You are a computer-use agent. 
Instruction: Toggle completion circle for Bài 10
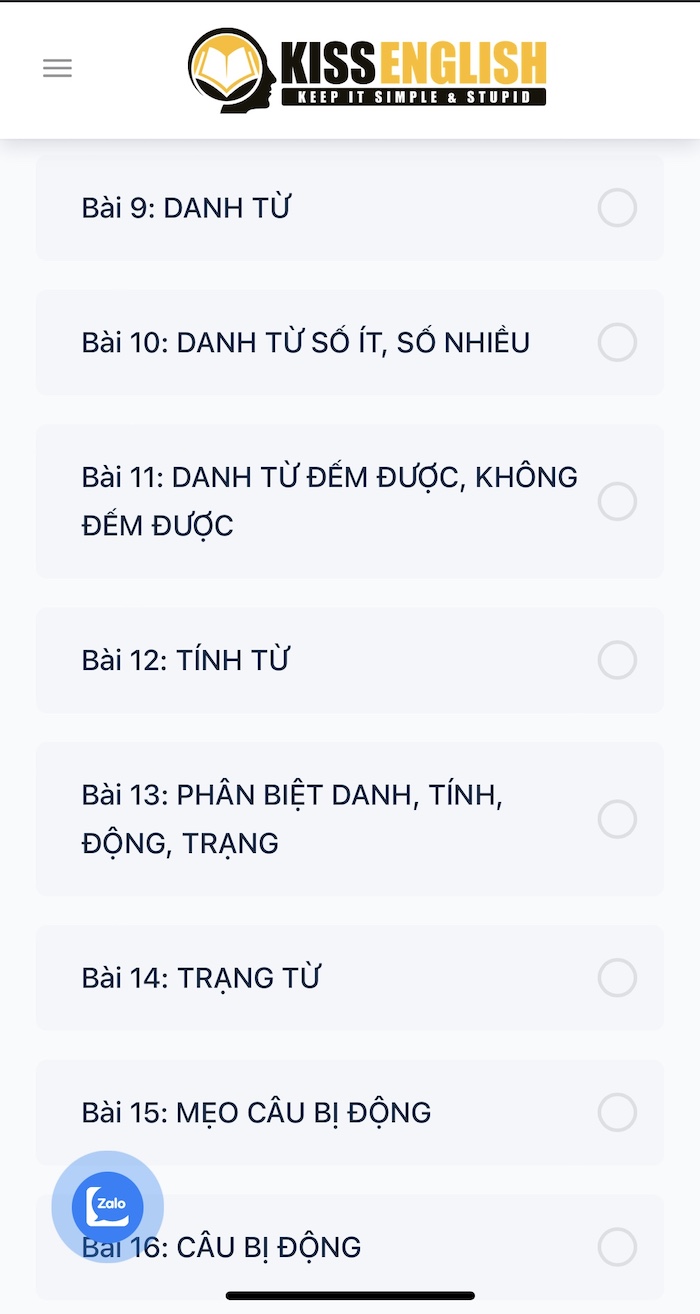617,342
